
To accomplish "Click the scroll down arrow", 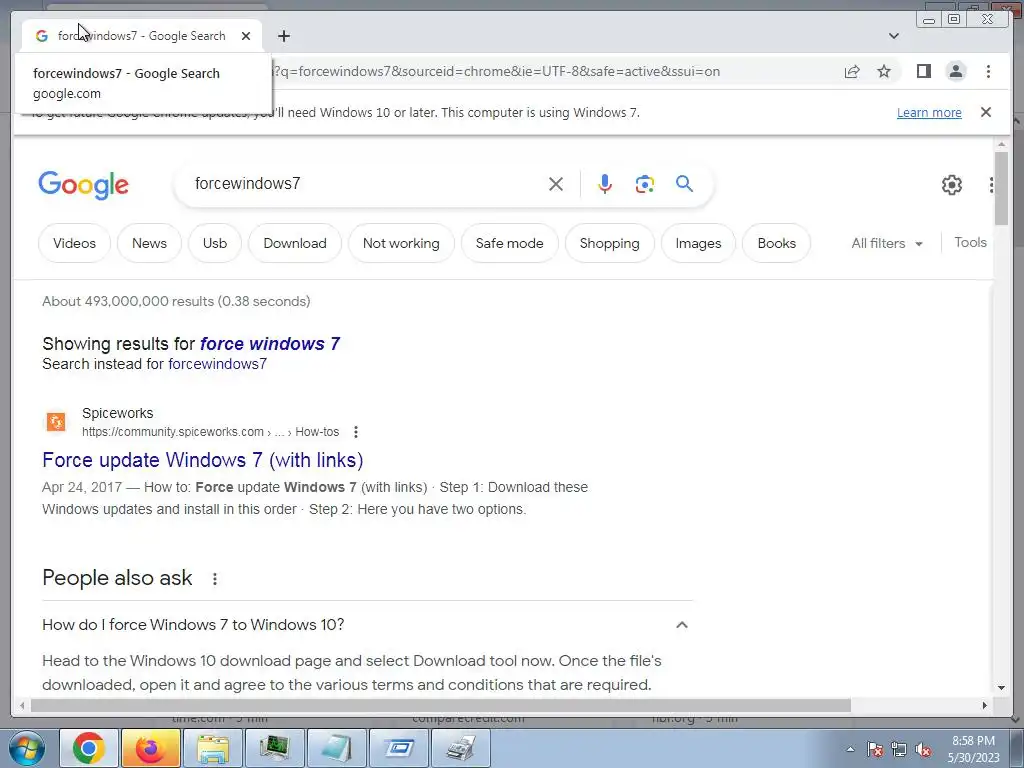I will tap(1001, 687).
